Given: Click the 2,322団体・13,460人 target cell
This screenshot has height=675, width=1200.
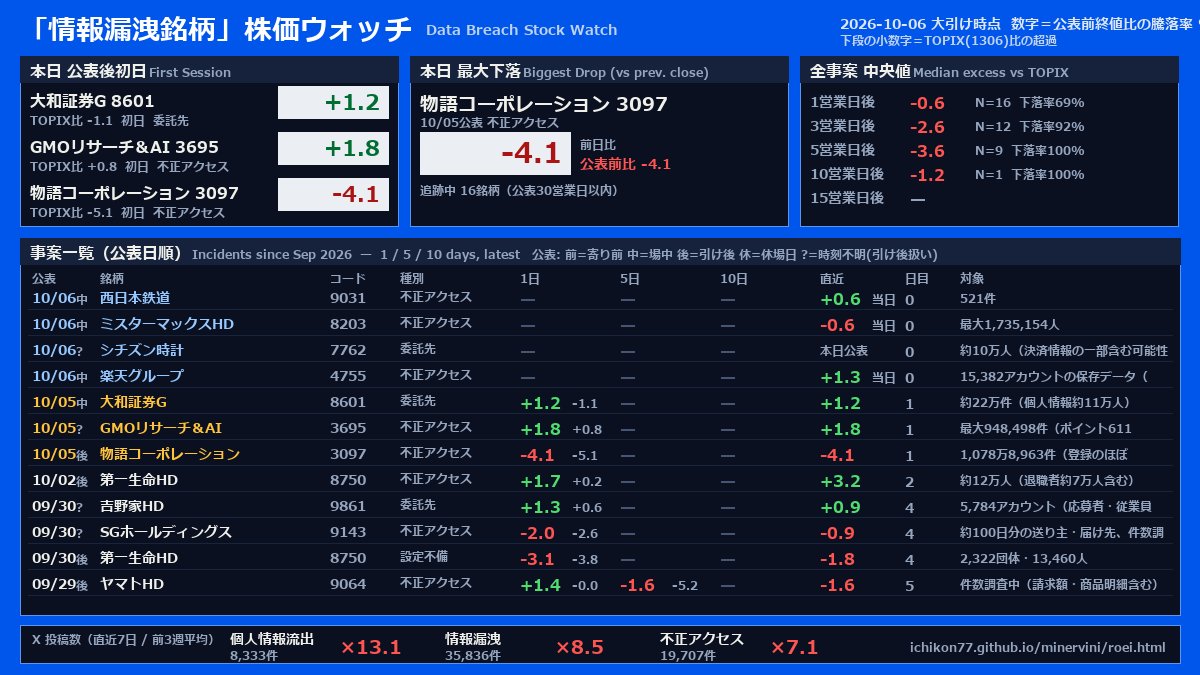Looking at the screenshot, I should [1023, 558].
